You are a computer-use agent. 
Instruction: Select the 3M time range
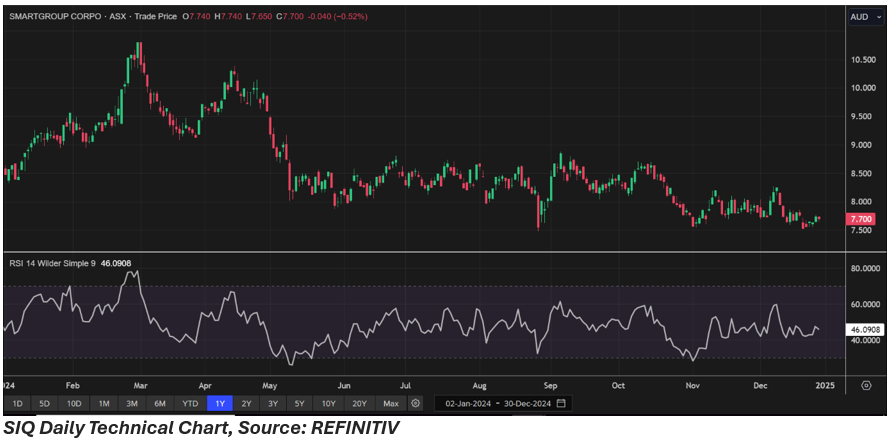click(132, 404)
